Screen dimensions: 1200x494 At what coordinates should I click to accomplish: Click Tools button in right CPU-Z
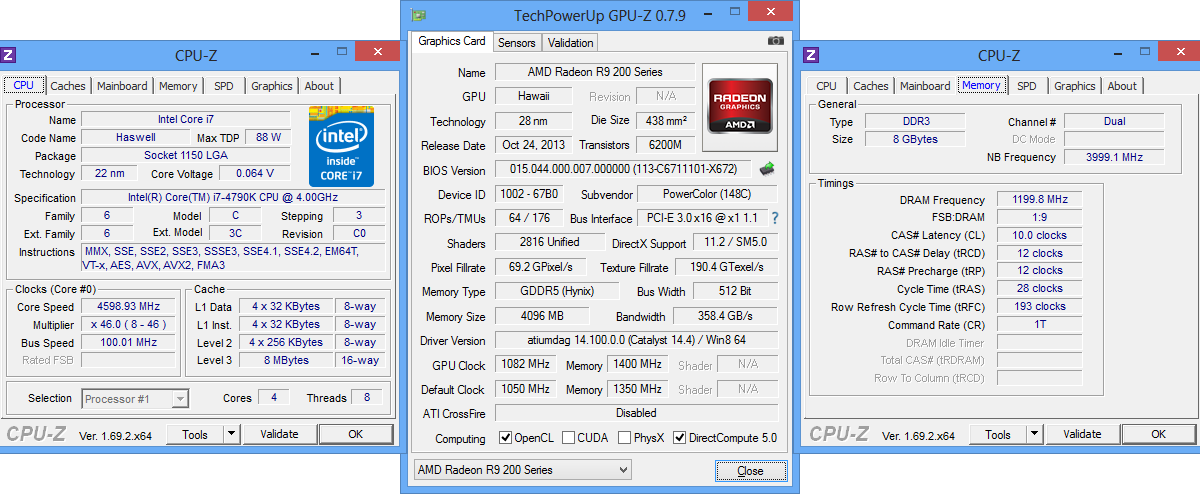pyautogui.click(x=998, y=434)
